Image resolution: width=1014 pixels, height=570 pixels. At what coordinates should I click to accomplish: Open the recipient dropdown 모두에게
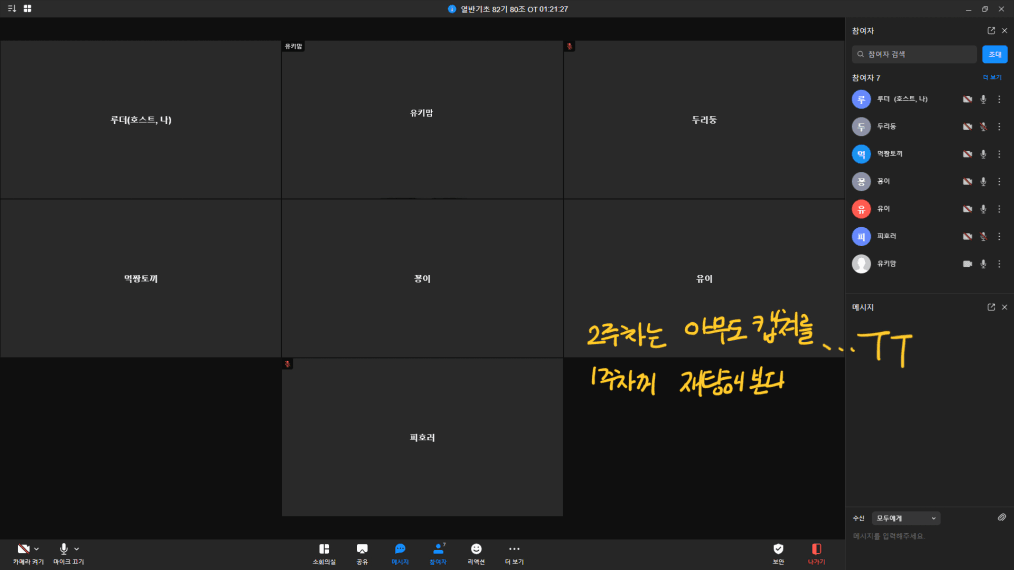906,518
